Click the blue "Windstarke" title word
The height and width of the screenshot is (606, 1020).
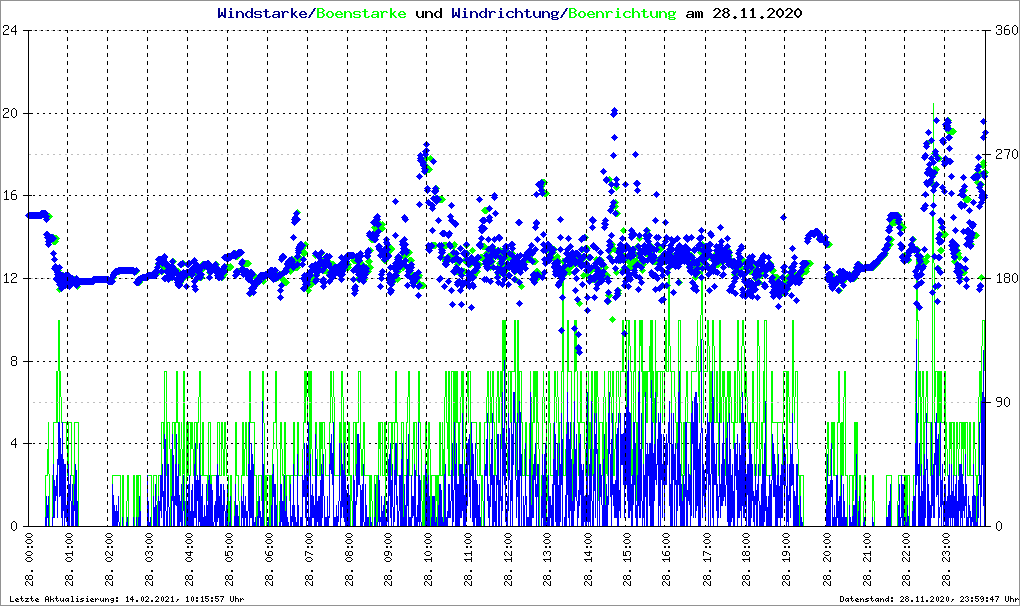(264, 14)
